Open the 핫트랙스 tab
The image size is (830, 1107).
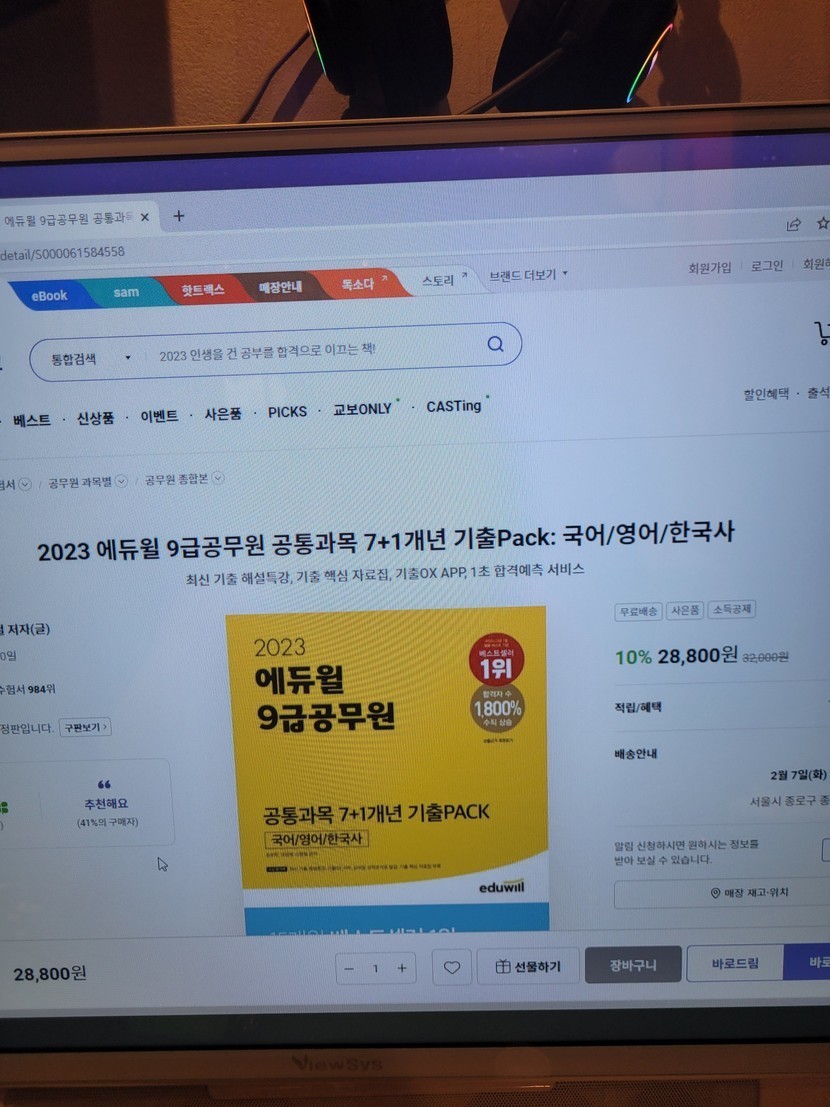(x=202, y=291)
